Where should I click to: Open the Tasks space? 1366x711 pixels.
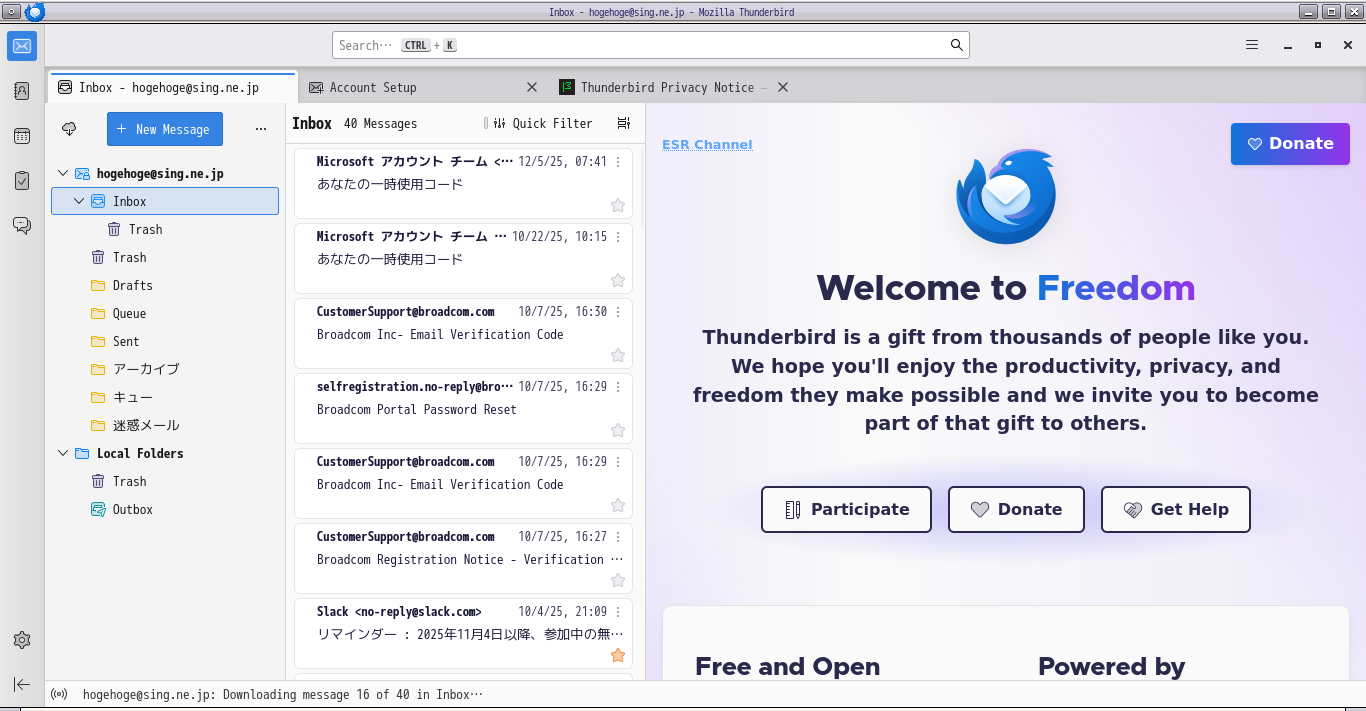click(22, 181)
